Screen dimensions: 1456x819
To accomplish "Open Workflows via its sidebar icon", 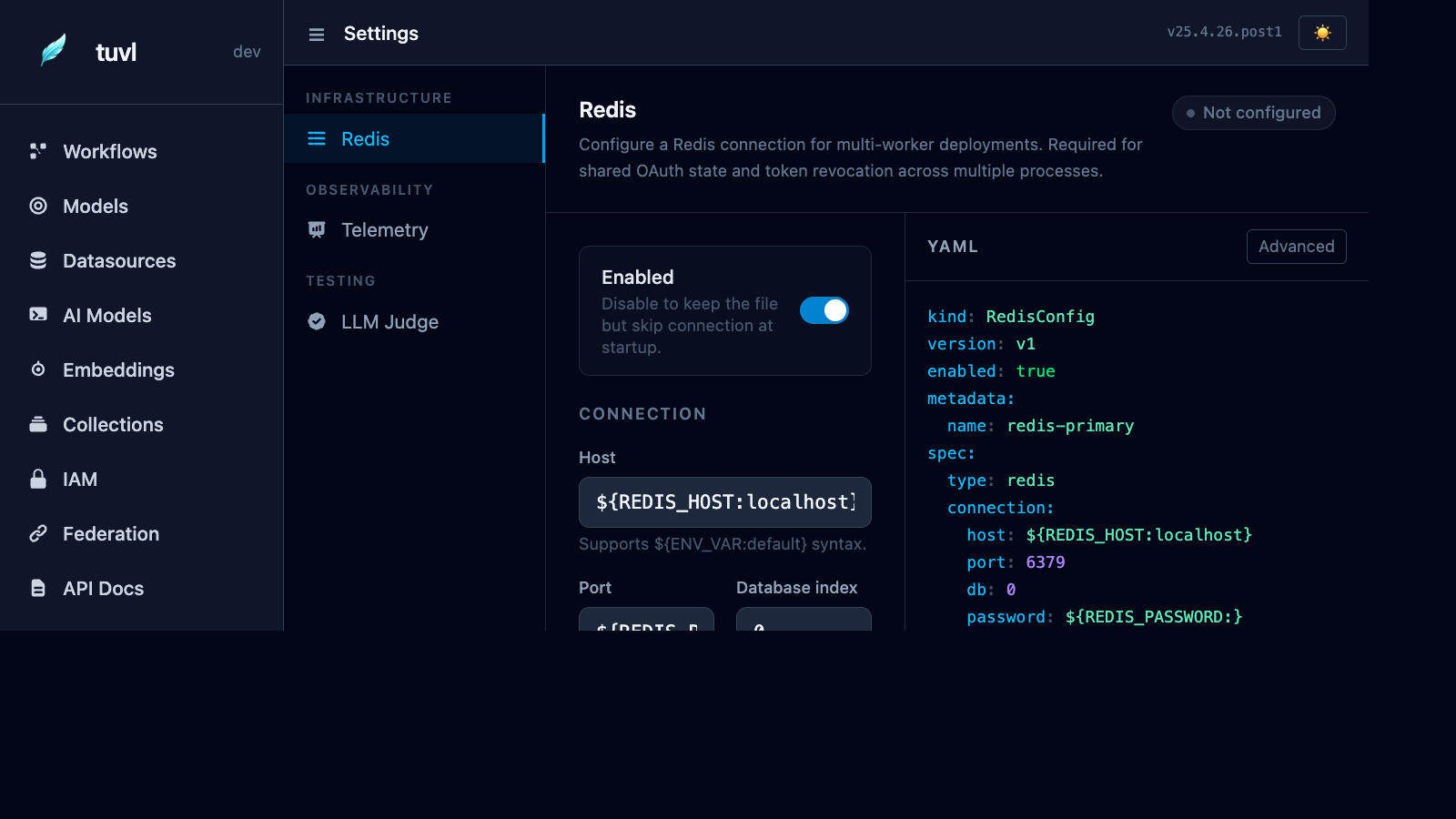I will click(38, 151).
